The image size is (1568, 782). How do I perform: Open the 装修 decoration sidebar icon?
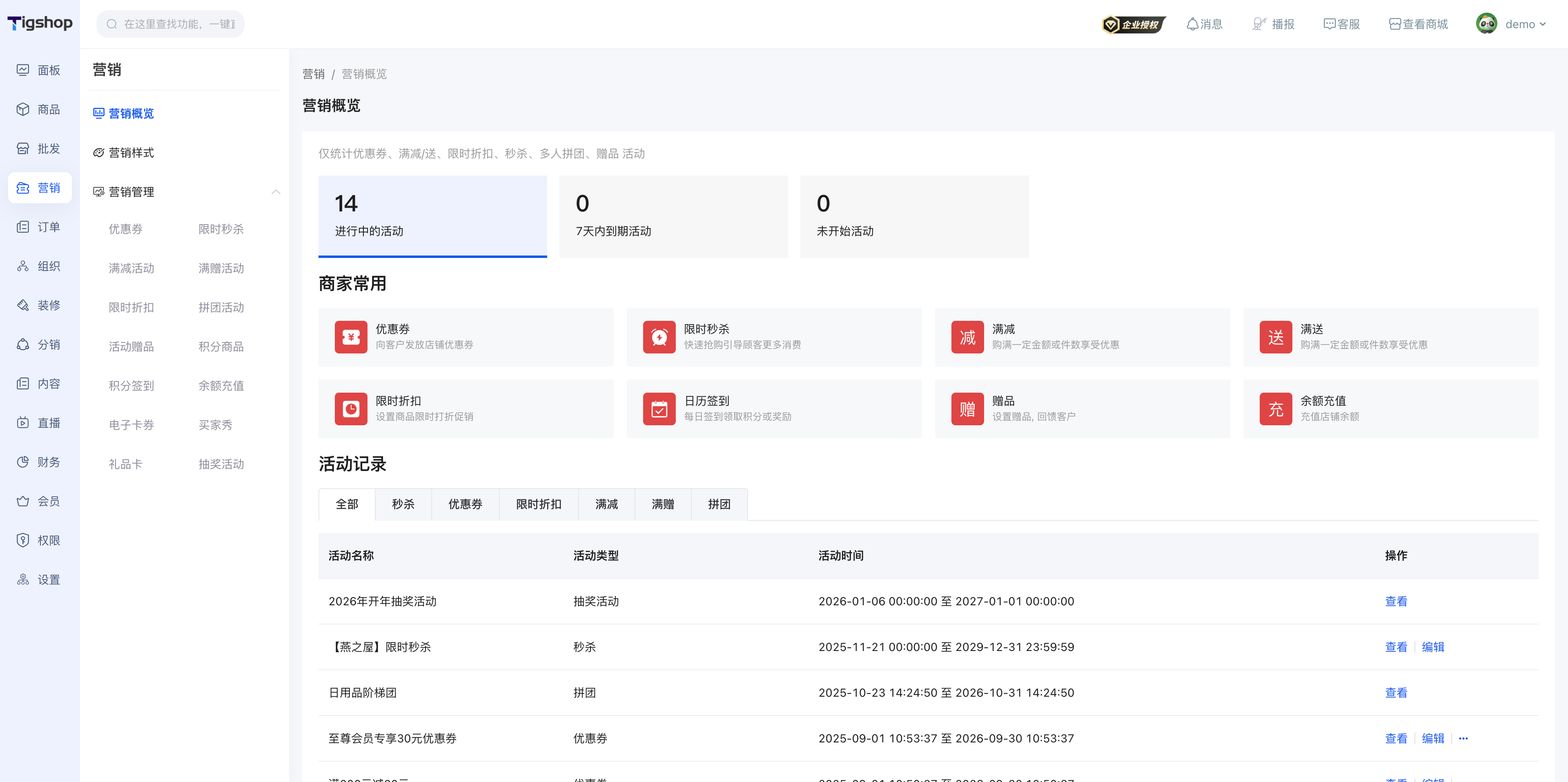tap(22, 306)
